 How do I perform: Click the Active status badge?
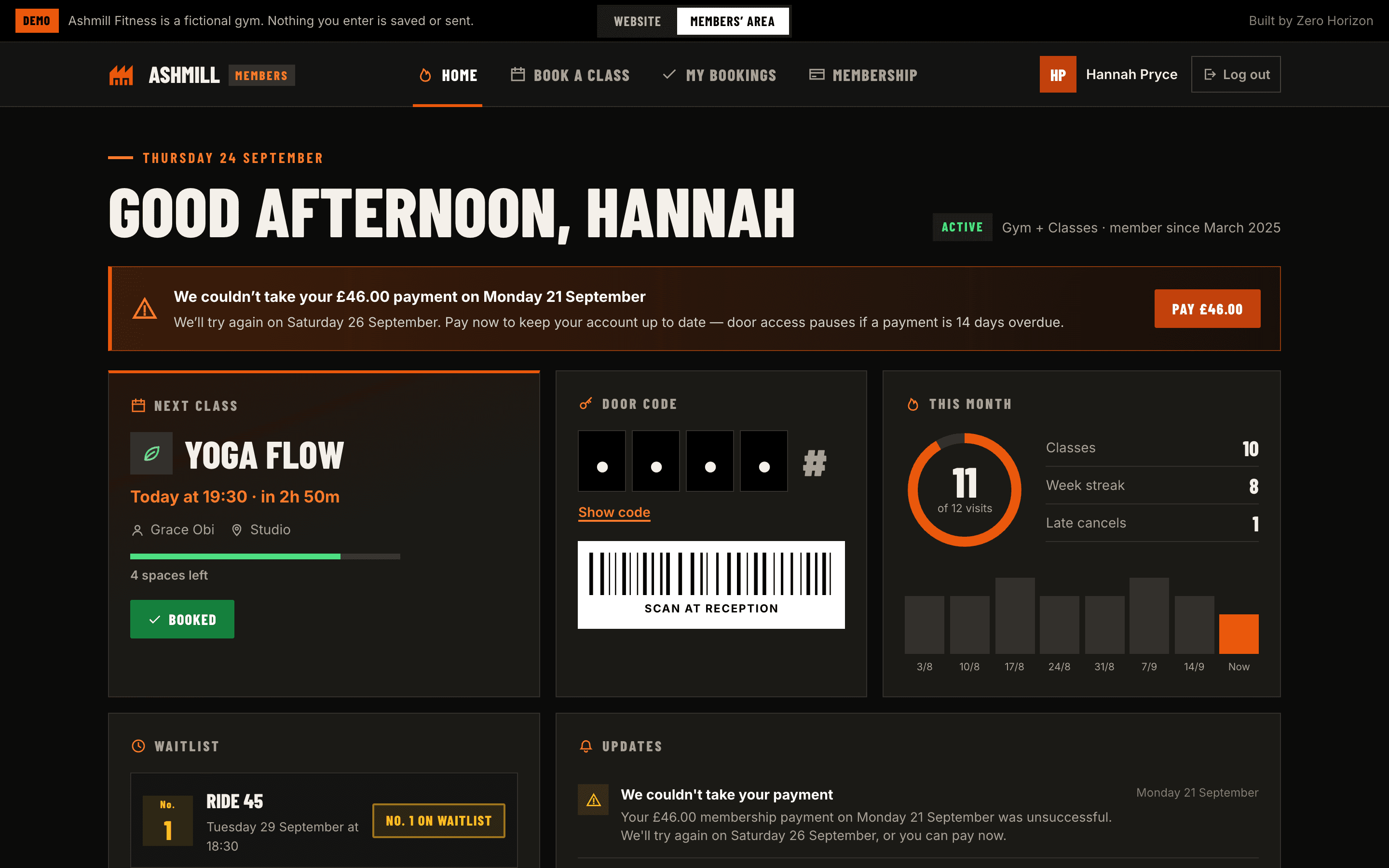[963, 227]
